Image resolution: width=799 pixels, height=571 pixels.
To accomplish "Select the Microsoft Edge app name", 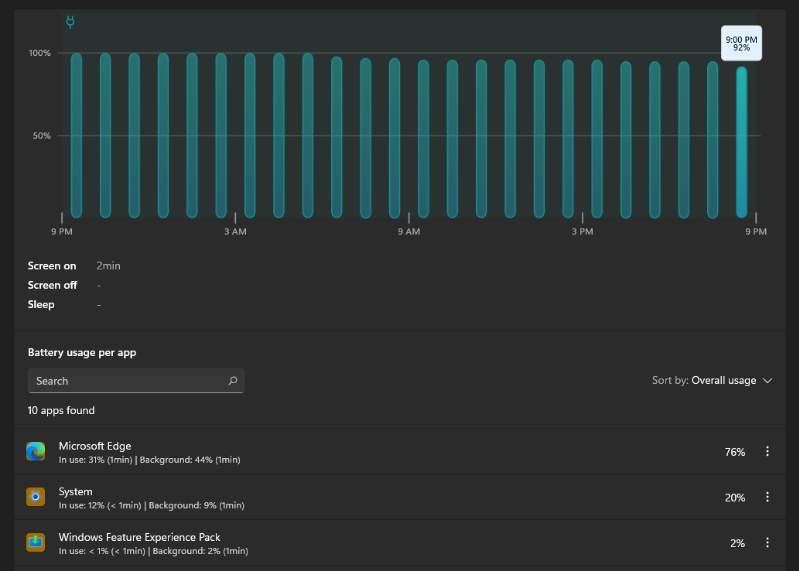I will coord(95,446).
